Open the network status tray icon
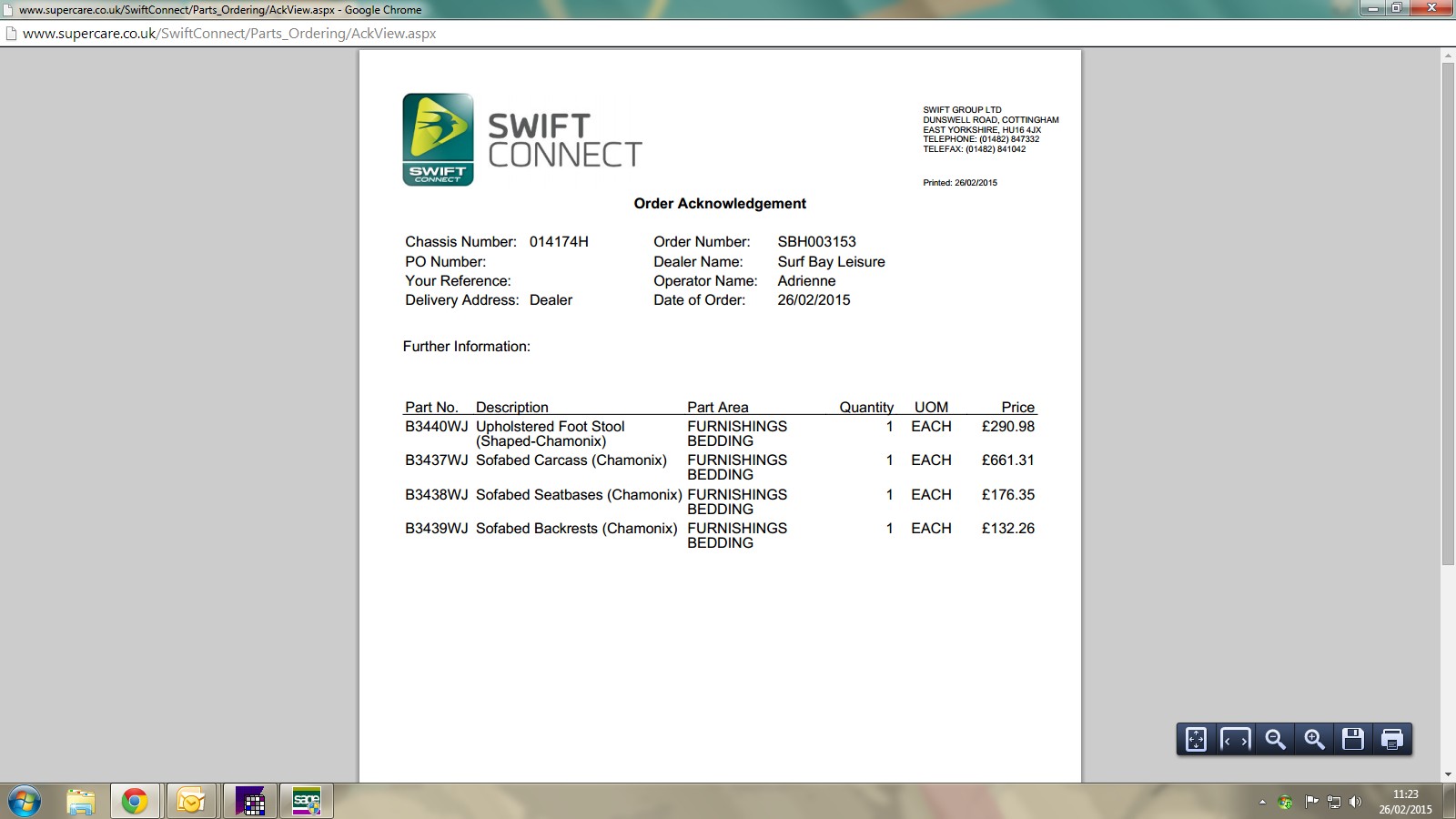 coord(1334,802)
